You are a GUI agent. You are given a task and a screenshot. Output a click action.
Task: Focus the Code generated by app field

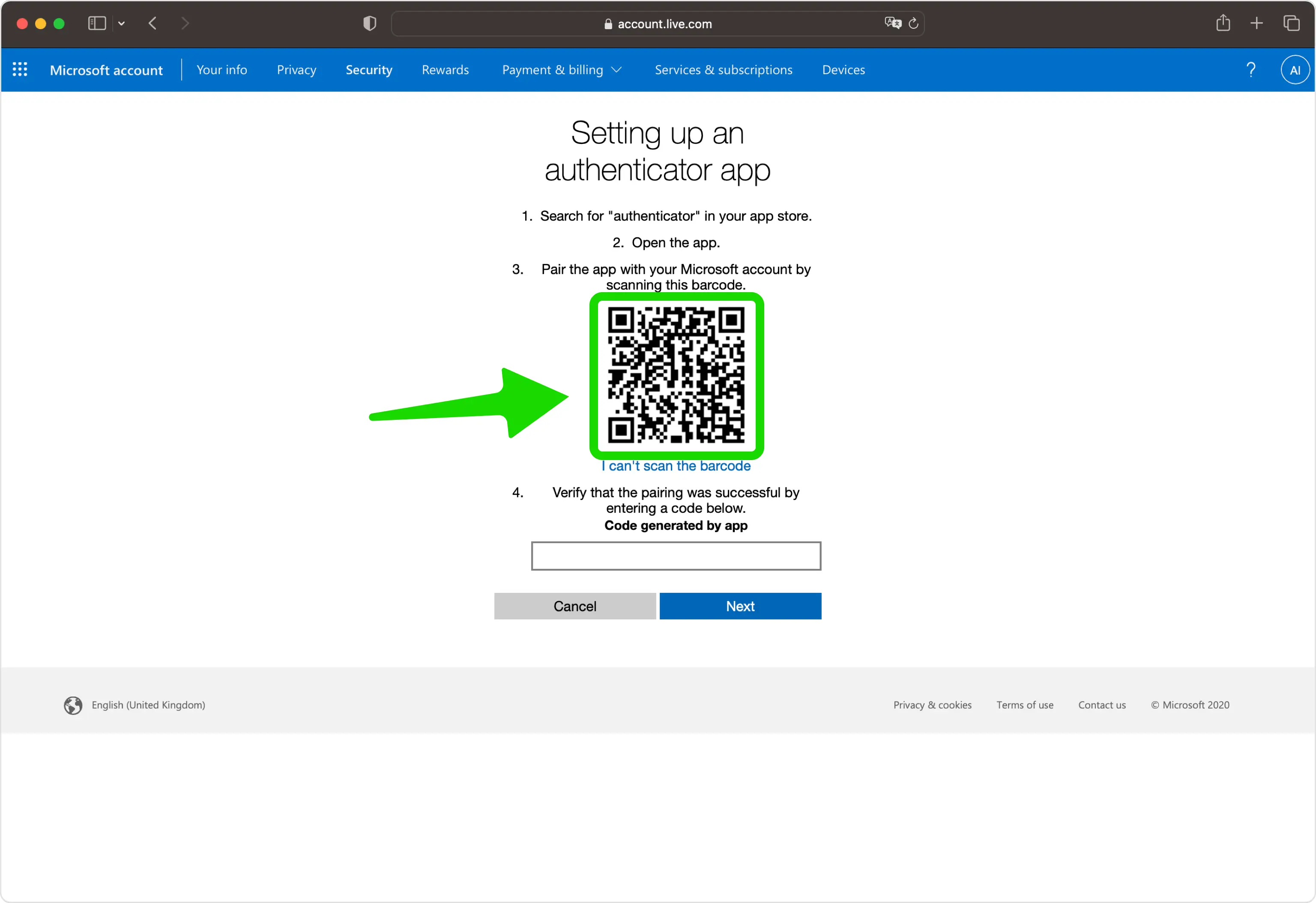[676, 556]
